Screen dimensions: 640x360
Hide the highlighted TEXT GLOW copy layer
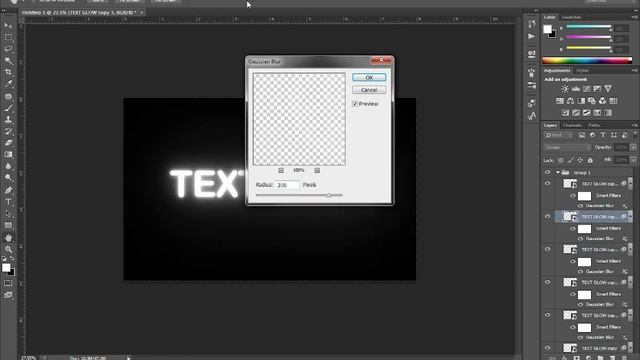click(x=548, y=217)
